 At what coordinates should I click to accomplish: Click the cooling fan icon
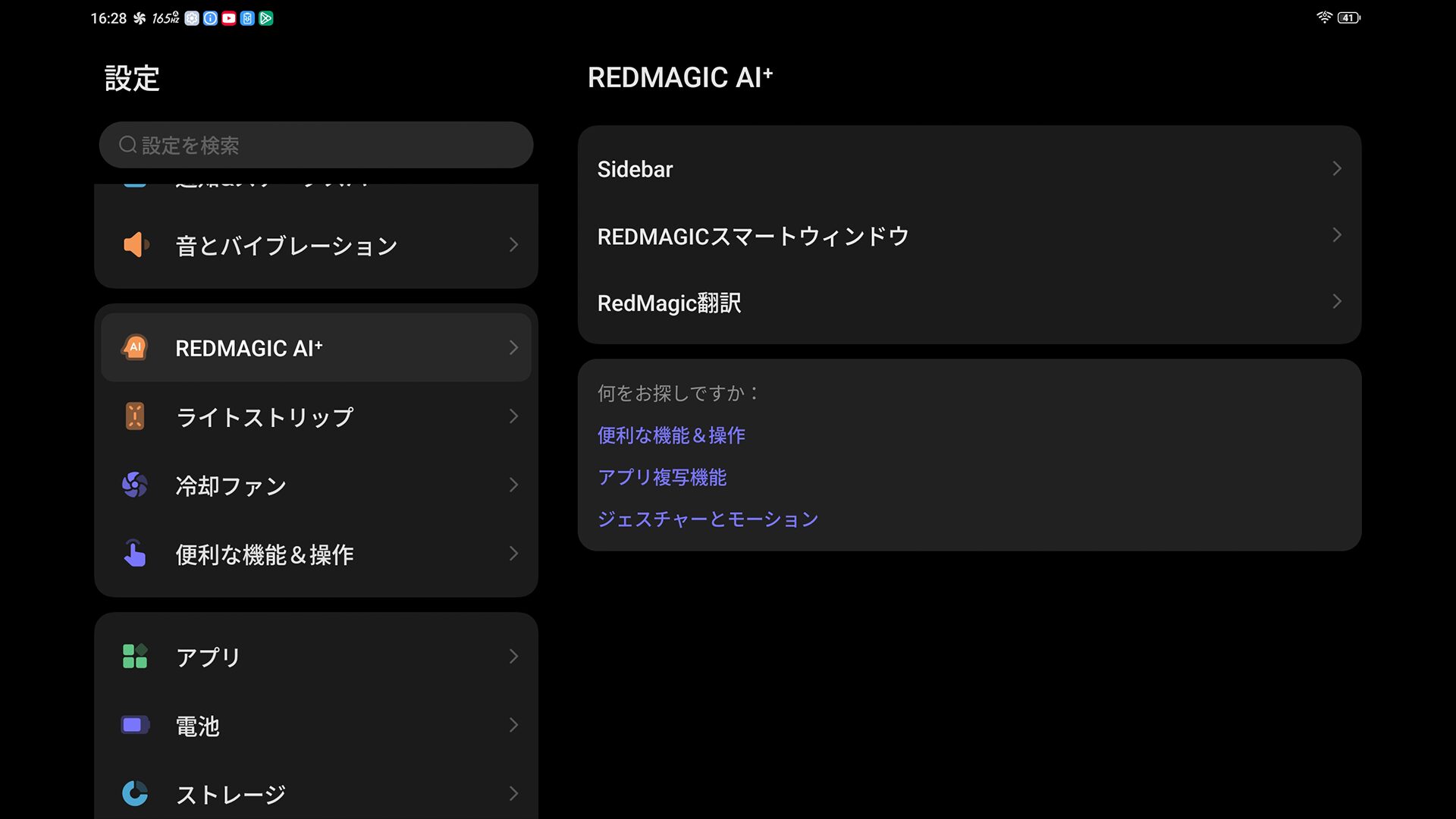135,485
